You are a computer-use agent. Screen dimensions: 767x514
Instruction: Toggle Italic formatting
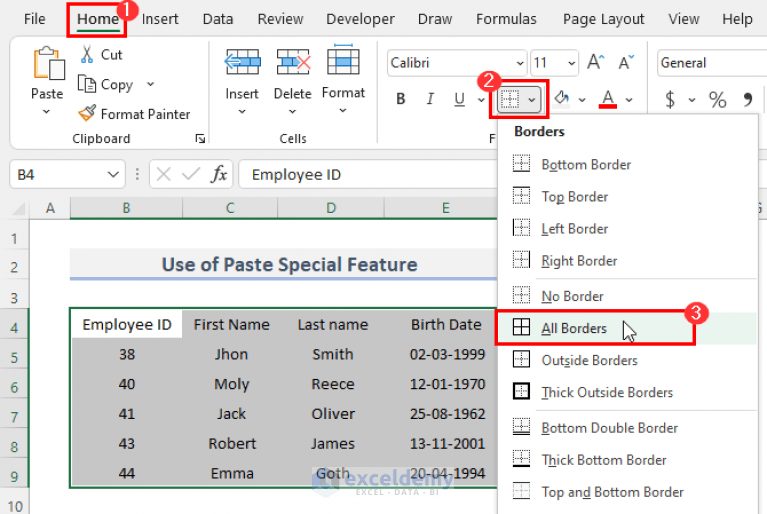pos(429,99)
